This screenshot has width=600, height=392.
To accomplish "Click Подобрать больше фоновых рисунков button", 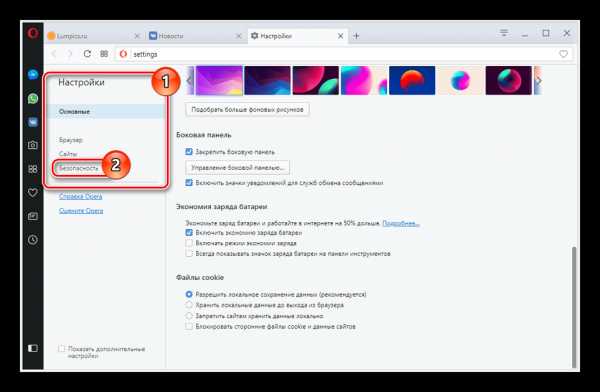I will point(247,109).
